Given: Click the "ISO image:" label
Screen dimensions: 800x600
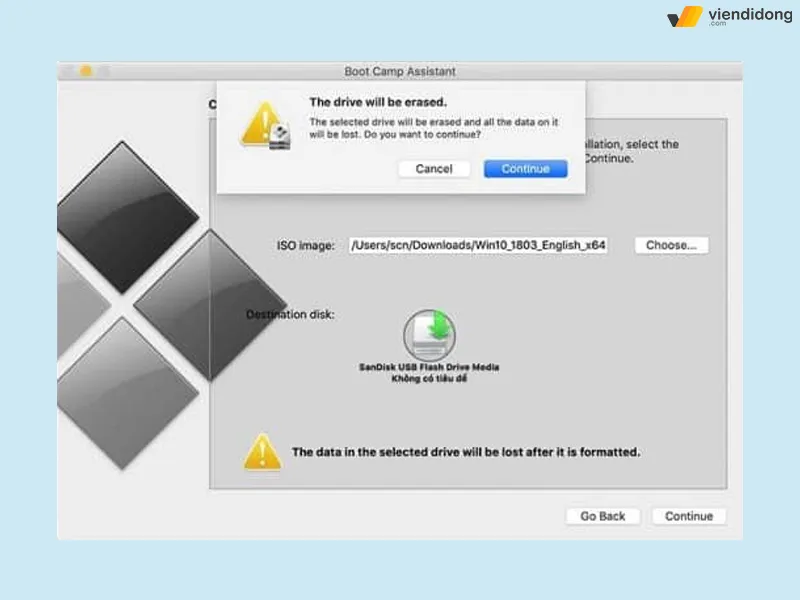Looking at the screenshot, I should pos(305,245).
